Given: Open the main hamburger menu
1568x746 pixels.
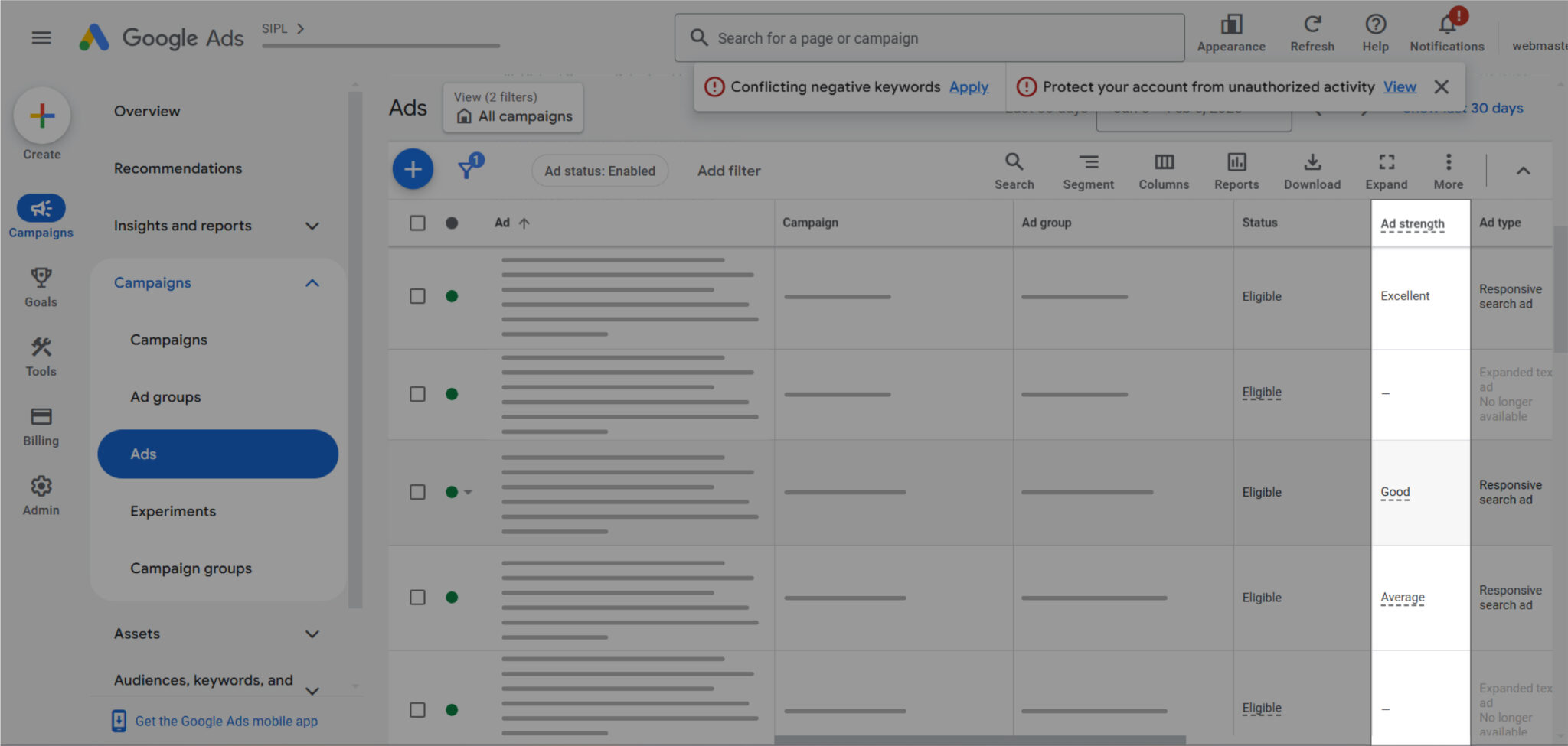Looking at the screenshot, I should click(x=41, y=37).
